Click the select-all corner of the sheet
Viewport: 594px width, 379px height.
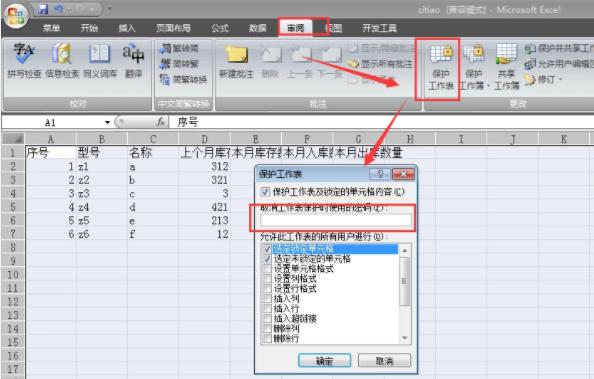tap(14, 138)
